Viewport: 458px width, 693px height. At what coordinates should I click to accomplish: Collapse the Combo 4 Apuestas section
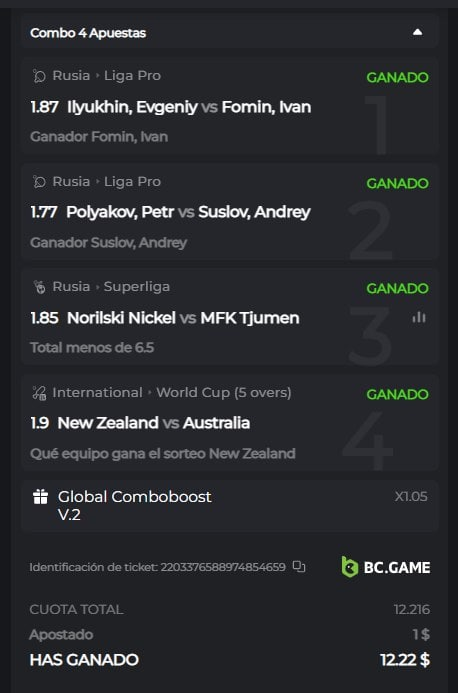click(417, 32)
